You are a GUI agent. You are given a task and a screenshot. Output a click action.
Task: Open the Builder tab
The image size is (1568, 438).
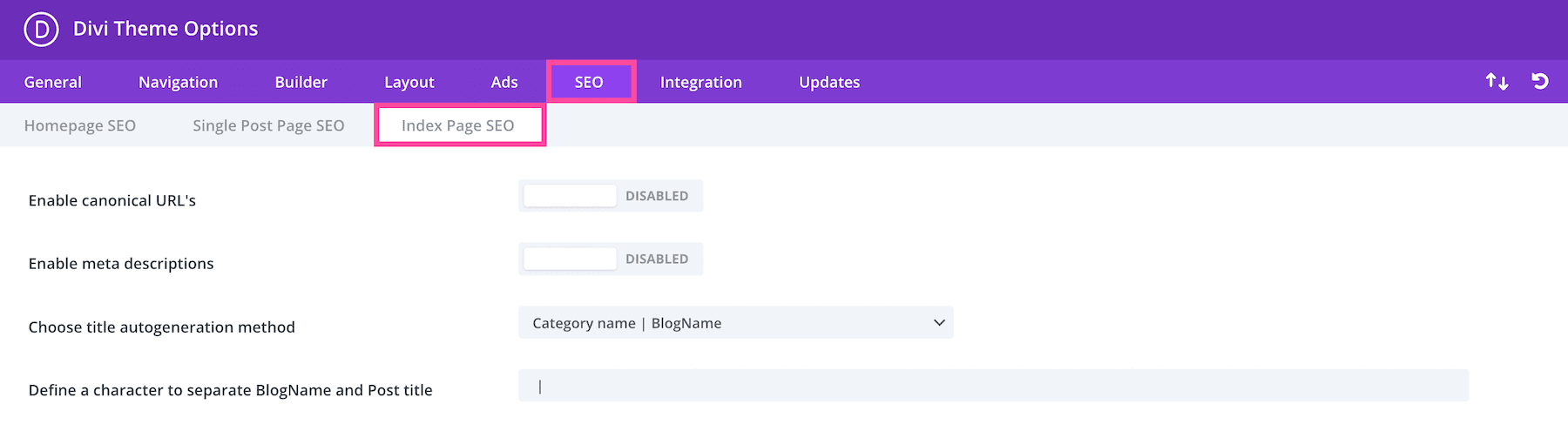301,83
